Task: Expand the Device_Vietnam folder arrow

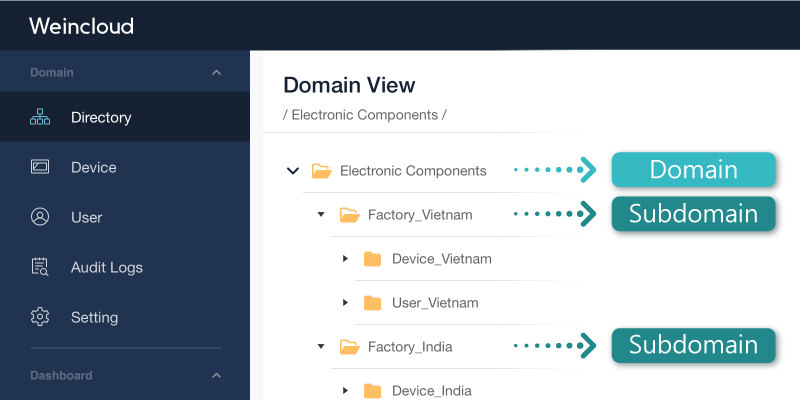Action: [x=345, y=259]
